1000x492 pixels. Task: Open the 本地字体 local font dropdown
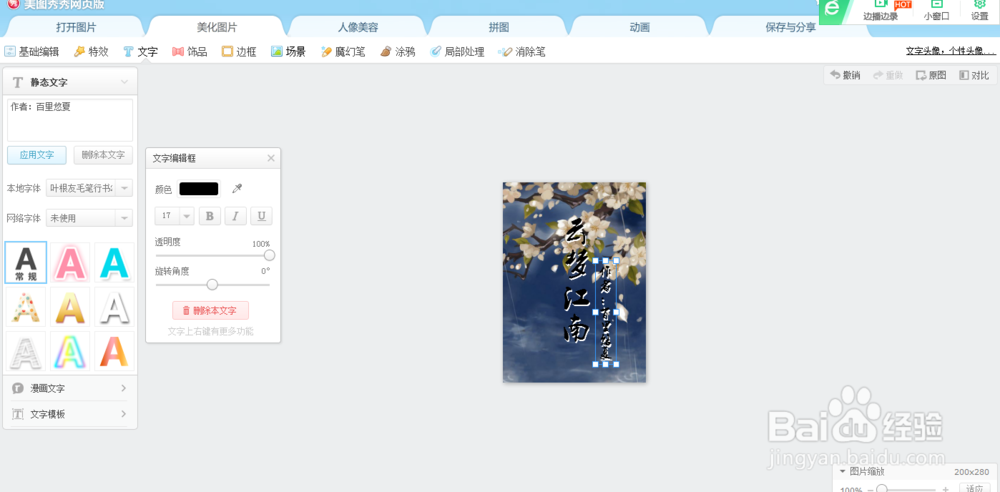pos(89,188)
